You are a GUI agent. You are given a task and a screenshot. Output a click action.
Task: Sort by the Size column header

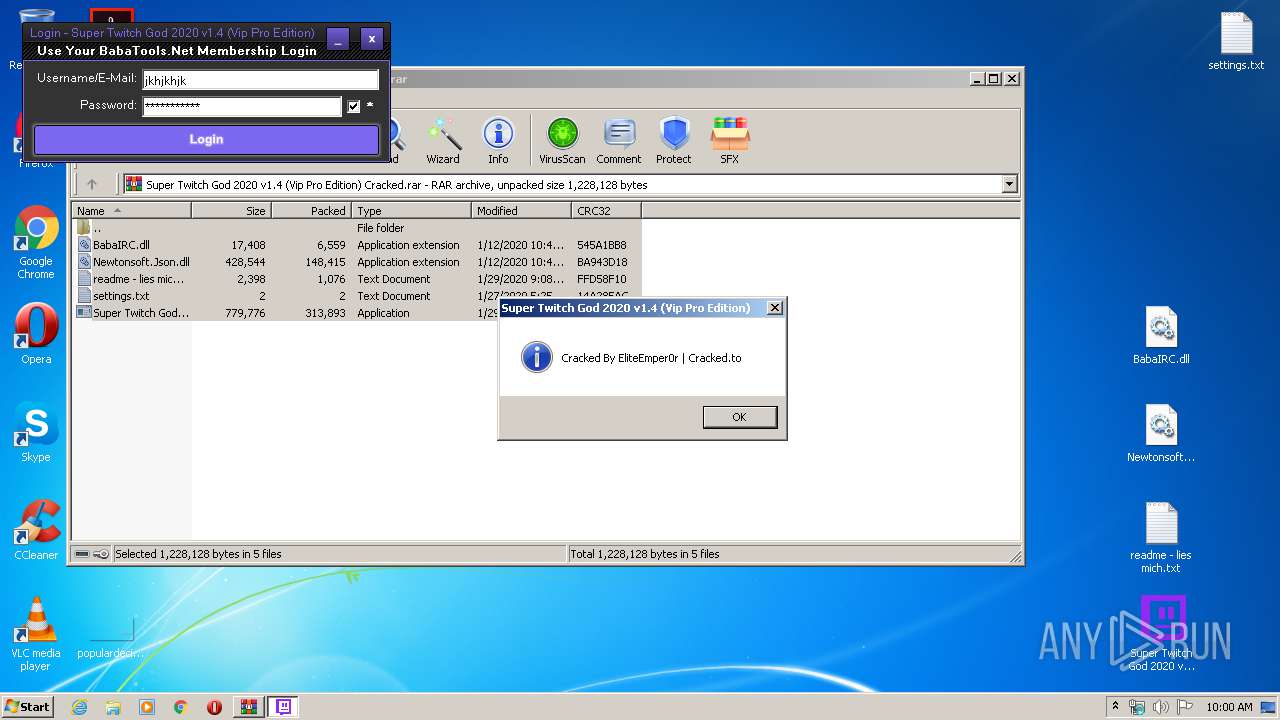(x=232, y=211)
